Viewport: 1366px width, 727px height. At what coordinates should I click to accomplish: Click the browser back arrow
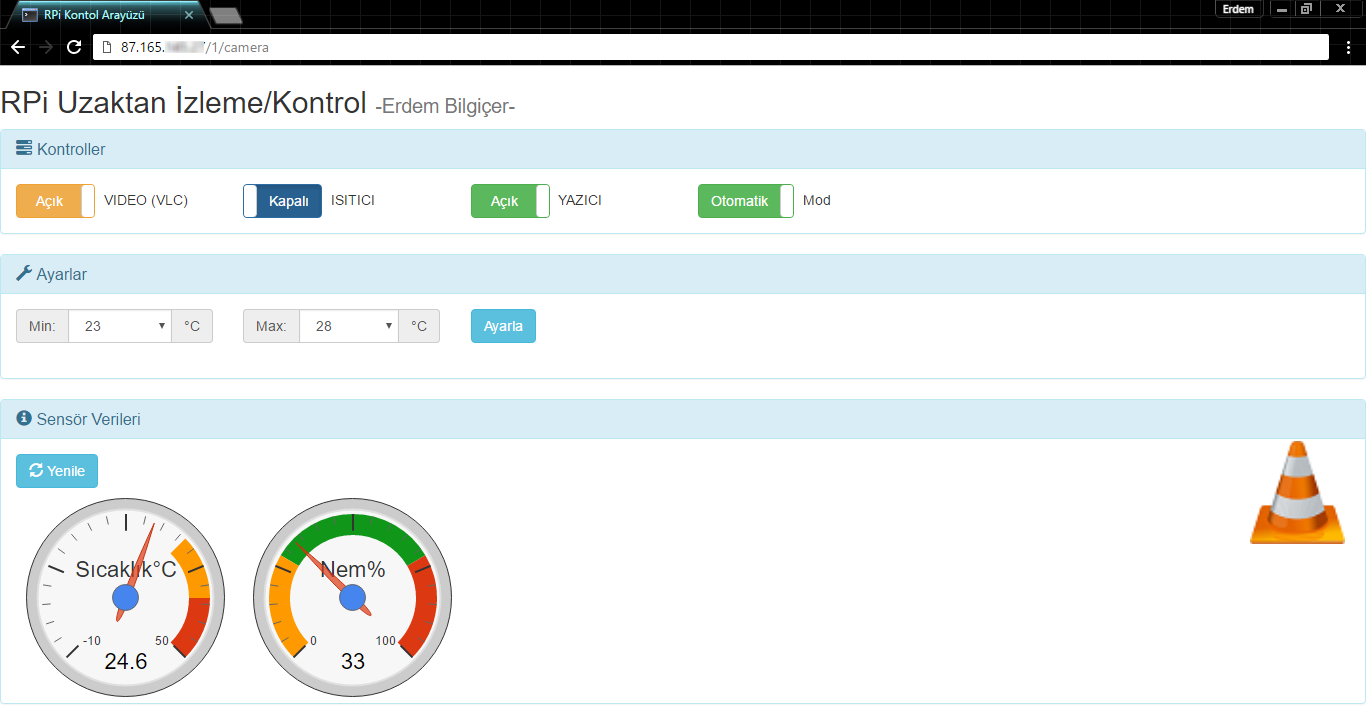[18, 47]
